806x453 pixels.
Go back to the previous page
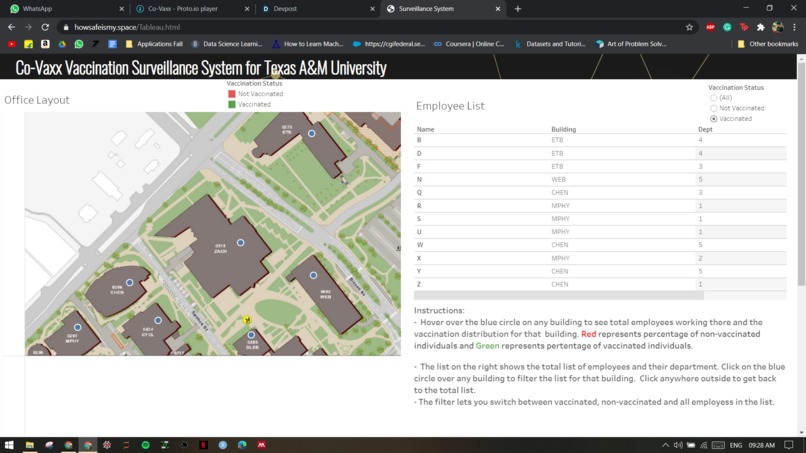pyautogui.click(x=11, y=27)
